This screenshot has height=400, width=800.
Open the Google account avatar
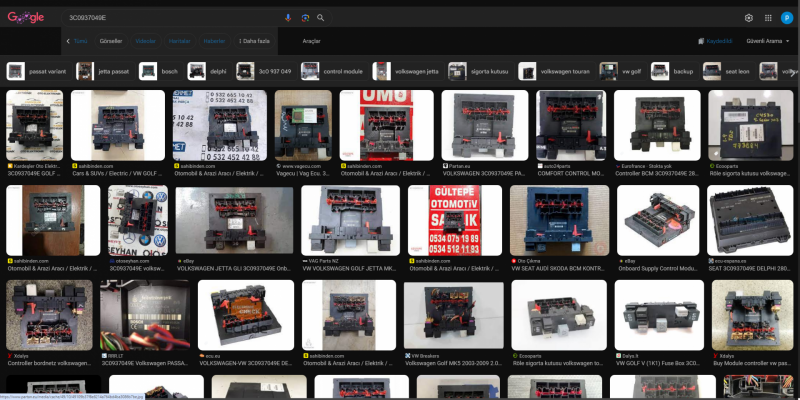coord(785,18)
